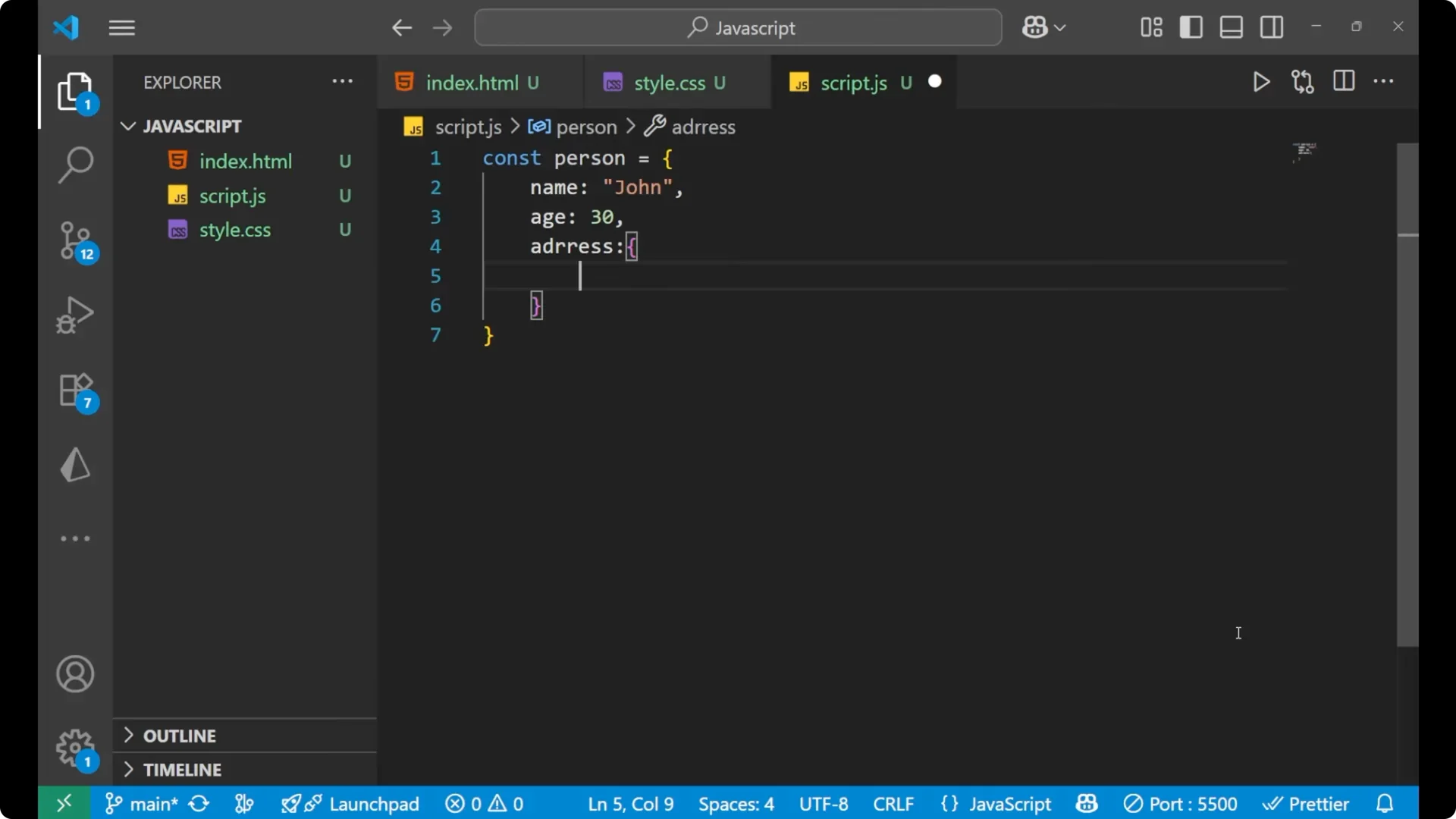Click the main* branch in status bar
The width and height of the screenshot is (1456, 819).
pyautogui.click(x=149, y=803)
